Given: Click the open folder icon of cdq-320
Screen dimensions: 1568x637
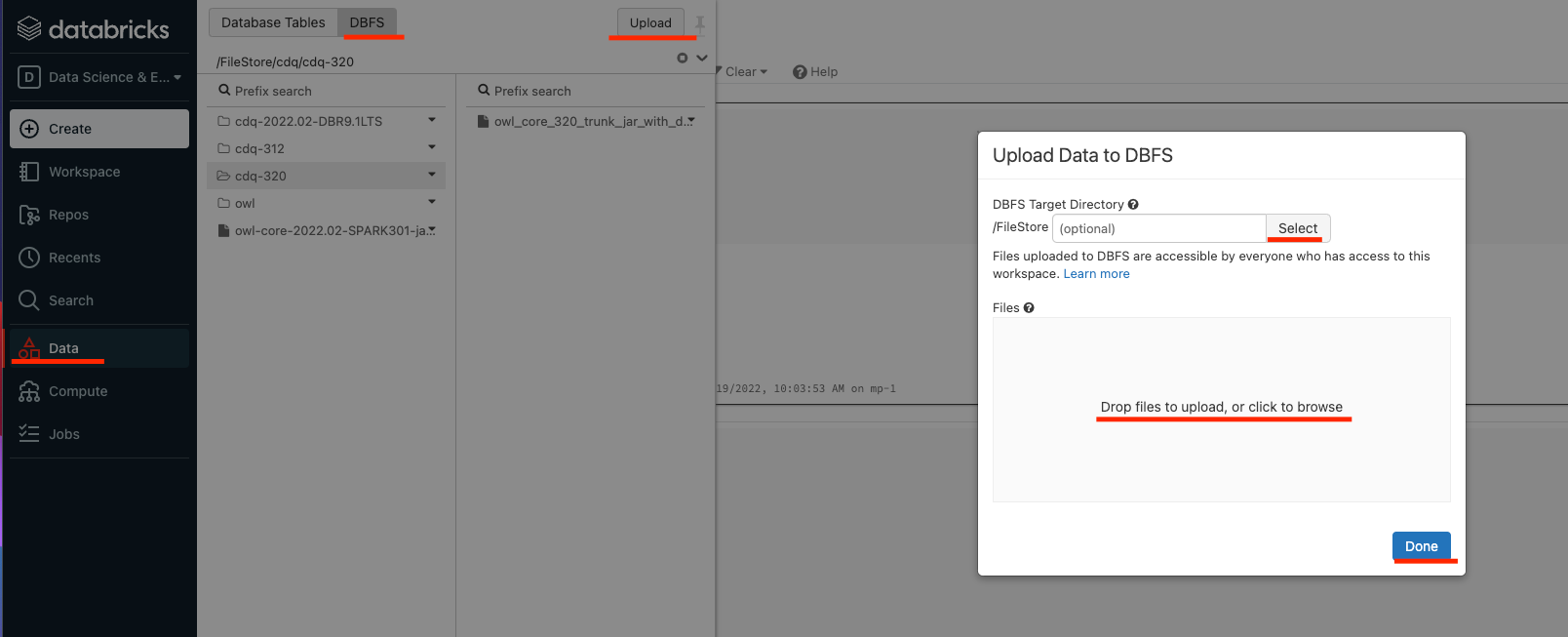Looking at the screenshot, I should coord(223,176).
